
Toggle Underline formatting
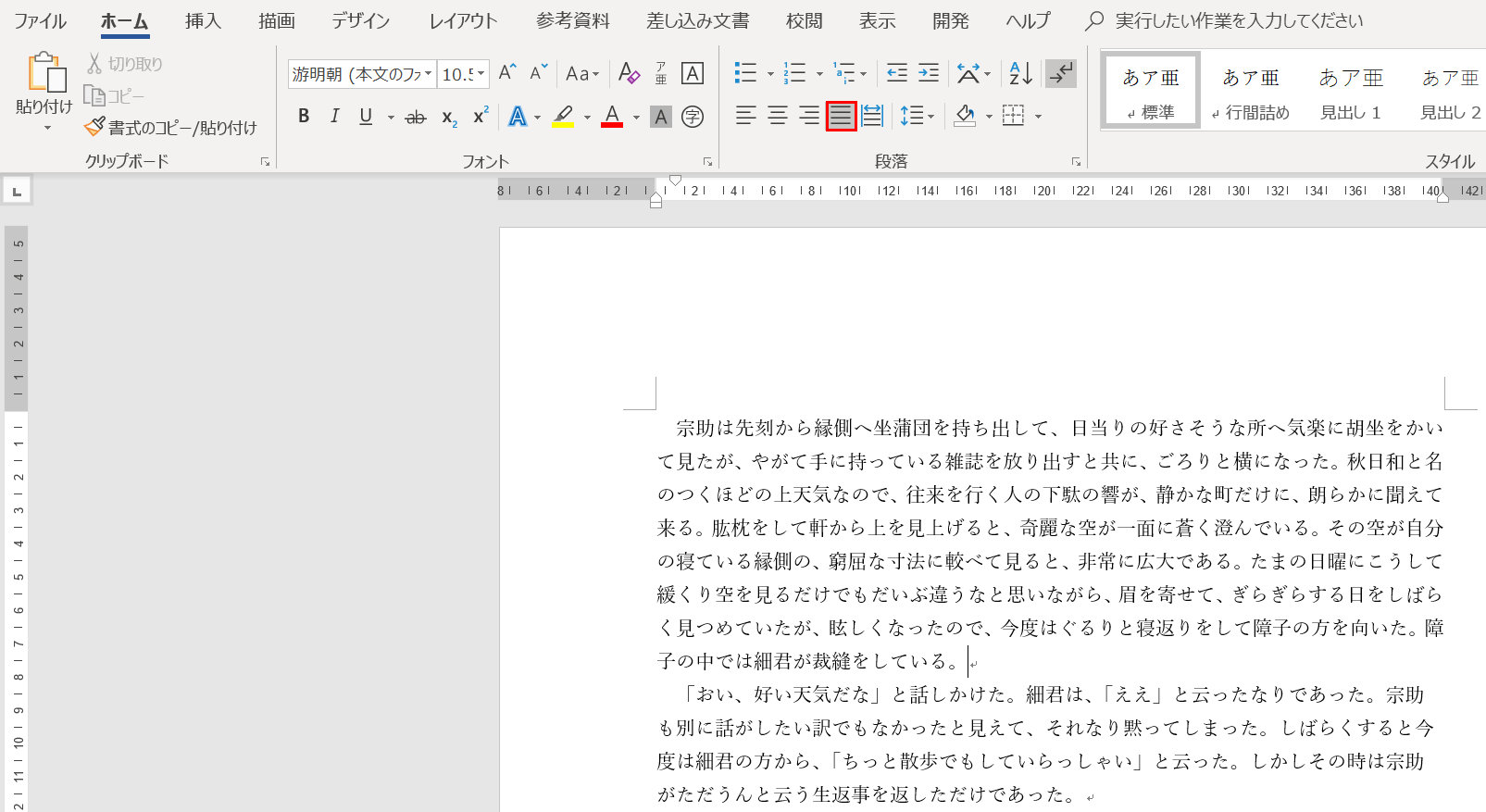pos(366,117)
